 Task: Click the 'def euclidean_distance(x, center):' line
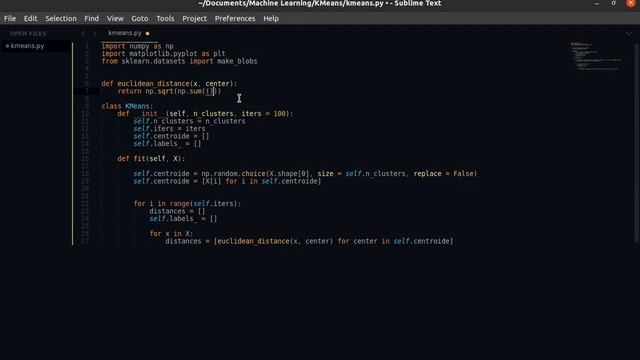pyautogui.click(x=169, y=84)
